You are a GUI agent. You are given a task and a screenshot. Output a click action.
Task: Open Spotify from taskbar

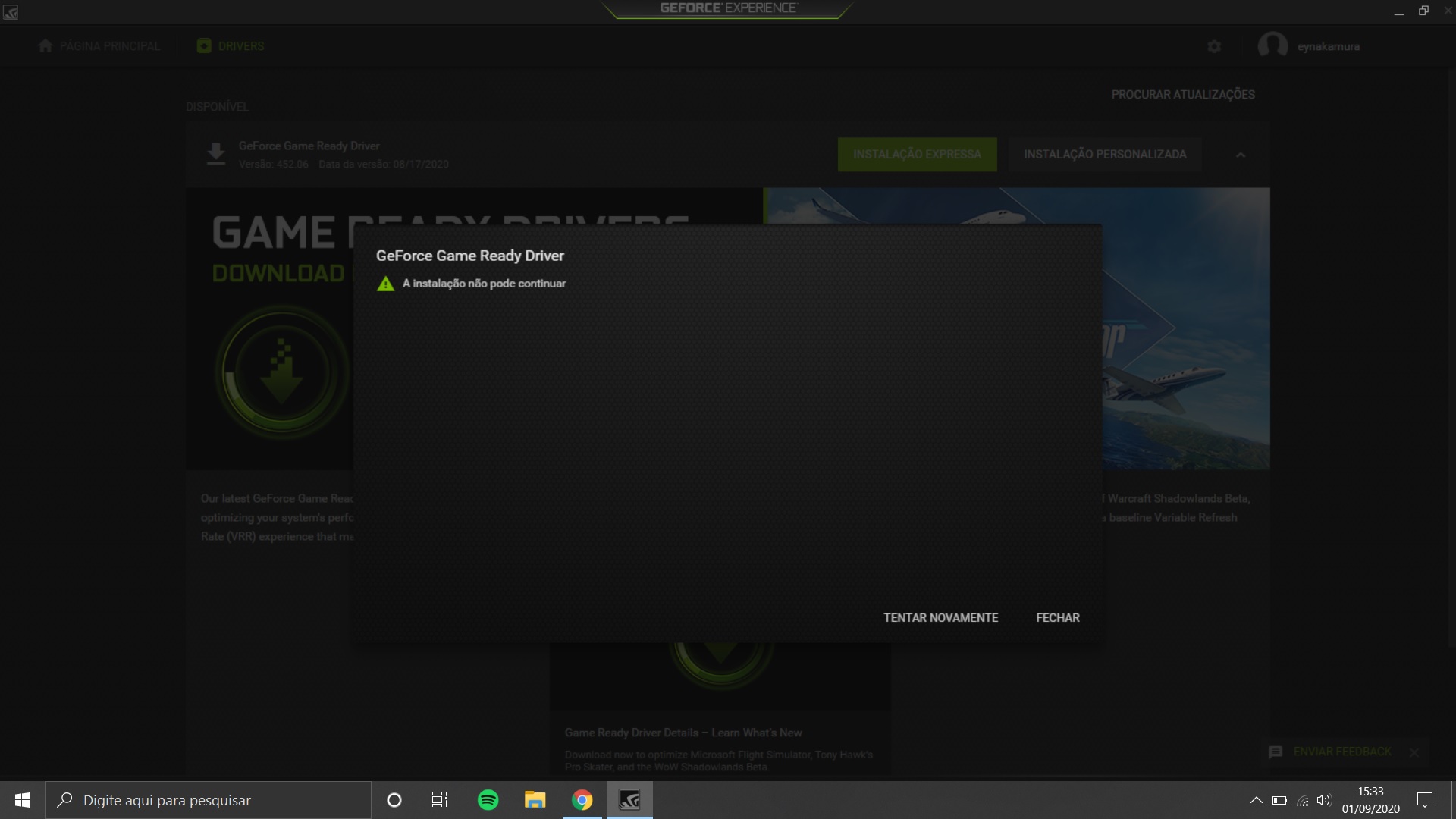(x=488, y=800)
